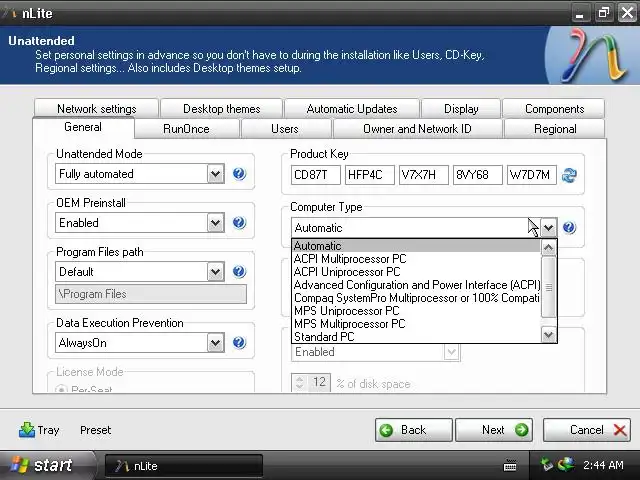
Task: Select Advanced Configuration and Power Interface option
Action: pos(416,285)
